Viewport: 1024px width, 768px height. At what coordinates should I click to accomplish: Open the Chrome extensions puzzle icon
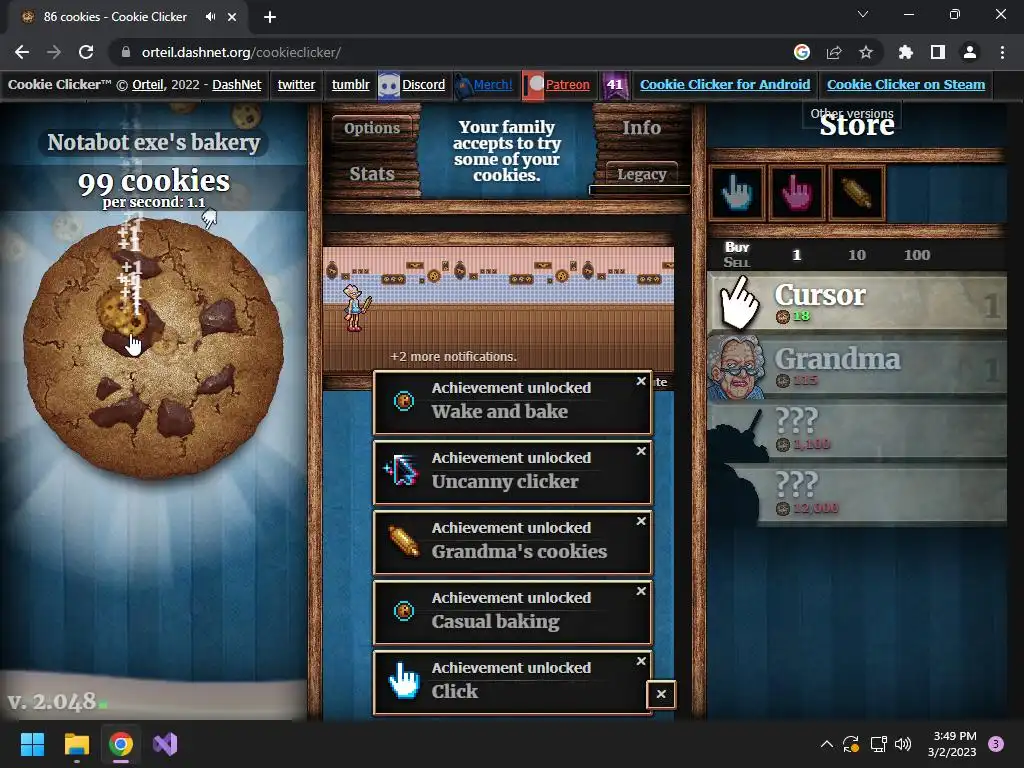pos(905,52)
